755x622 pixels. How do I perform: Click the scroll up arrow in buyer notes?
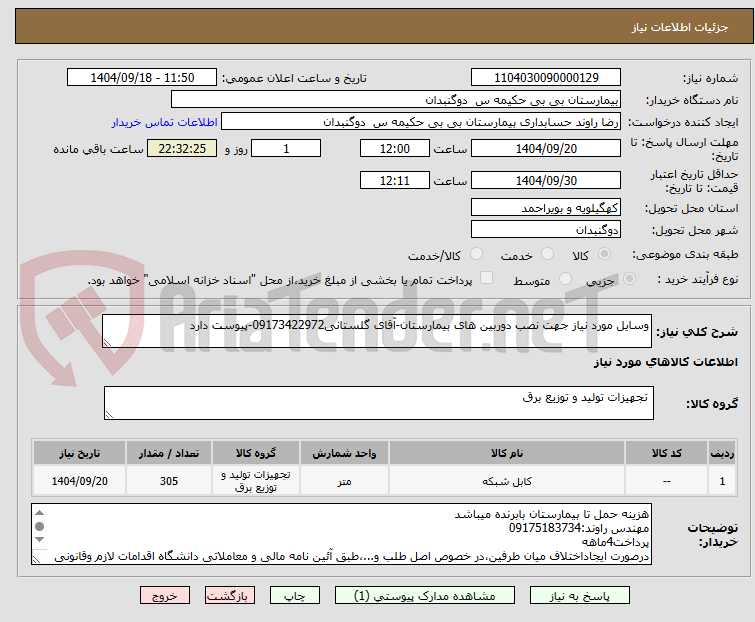click(39, 513)
